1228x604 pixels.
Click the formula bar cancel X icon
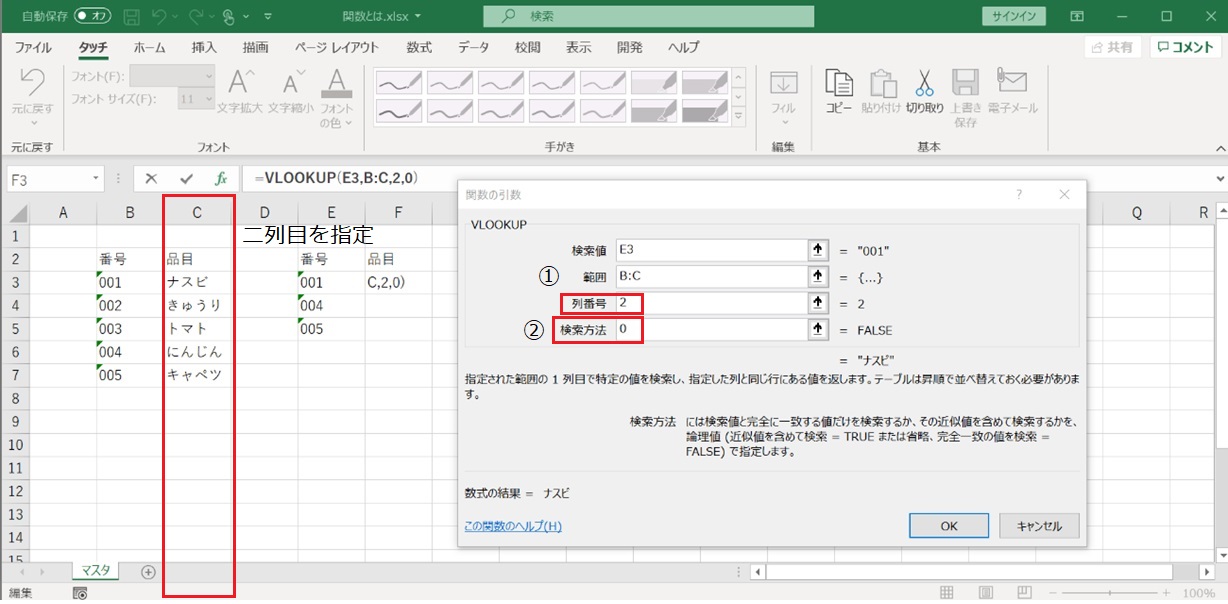151,178
